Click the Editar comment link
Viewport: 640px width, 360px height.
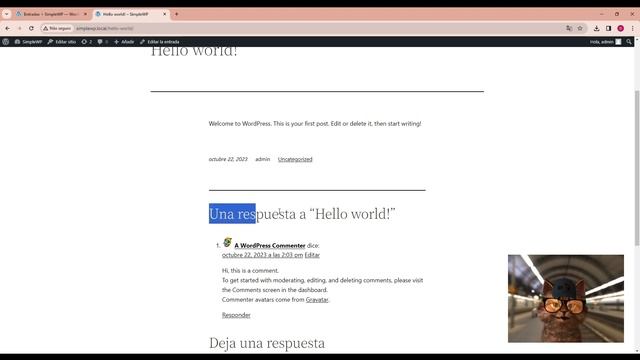(312, 255)
